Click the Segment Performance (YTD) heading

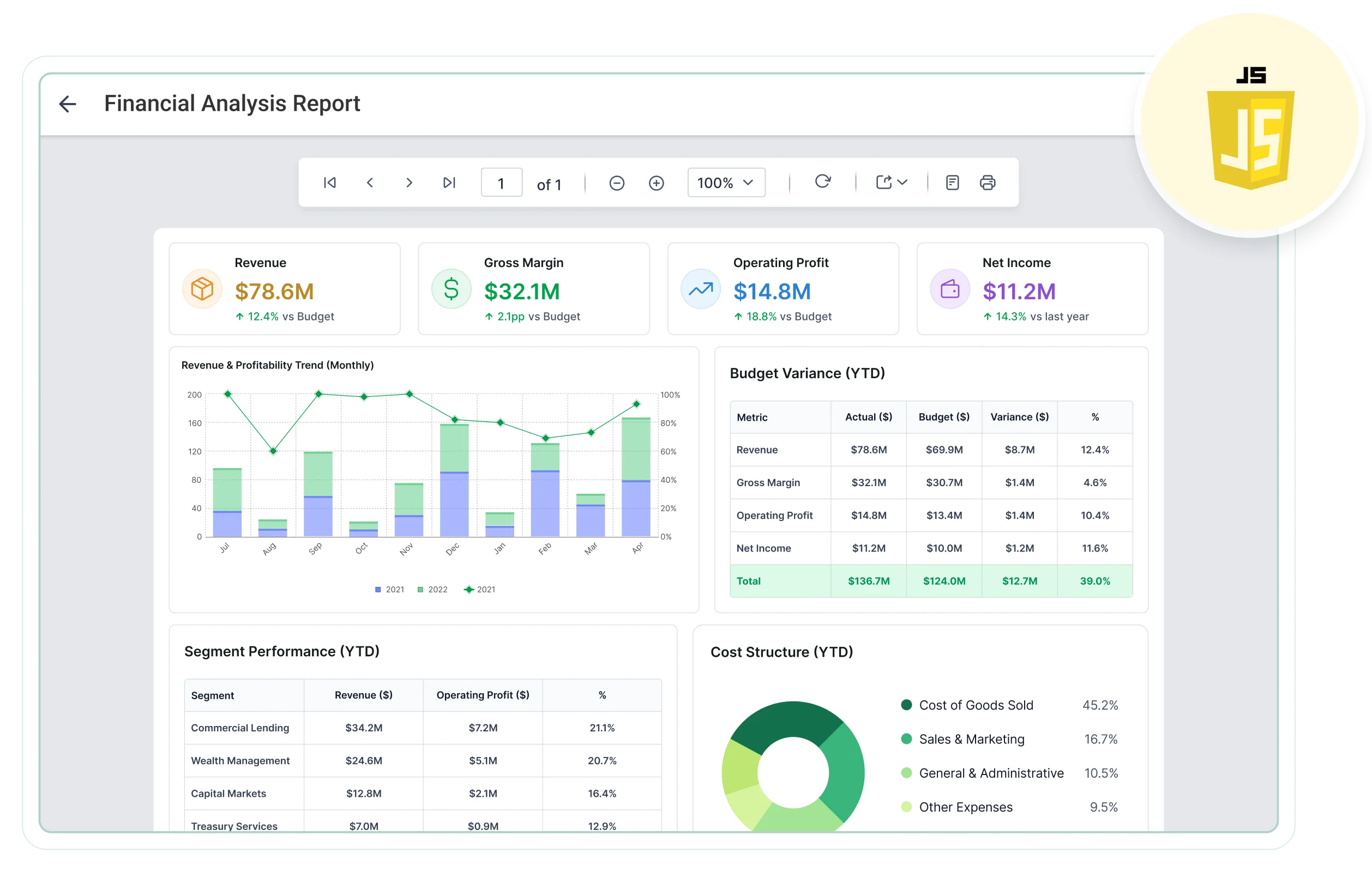coord(281,651)
